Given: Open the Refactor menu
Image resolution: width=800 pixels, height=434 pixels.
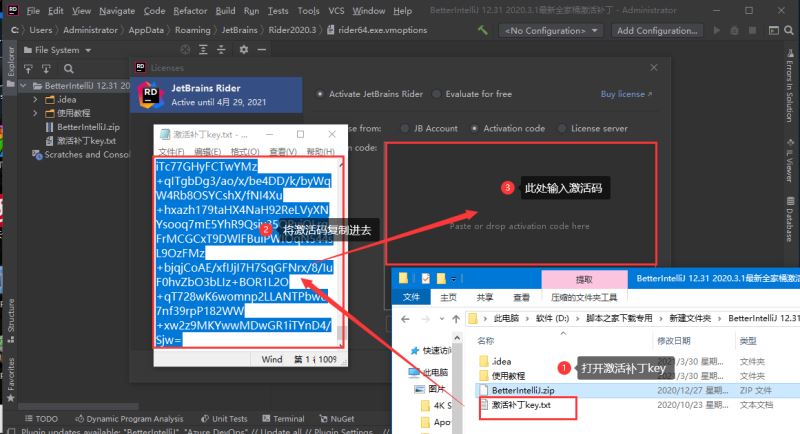Looking at the screenshot, I should tap(190, 10).
